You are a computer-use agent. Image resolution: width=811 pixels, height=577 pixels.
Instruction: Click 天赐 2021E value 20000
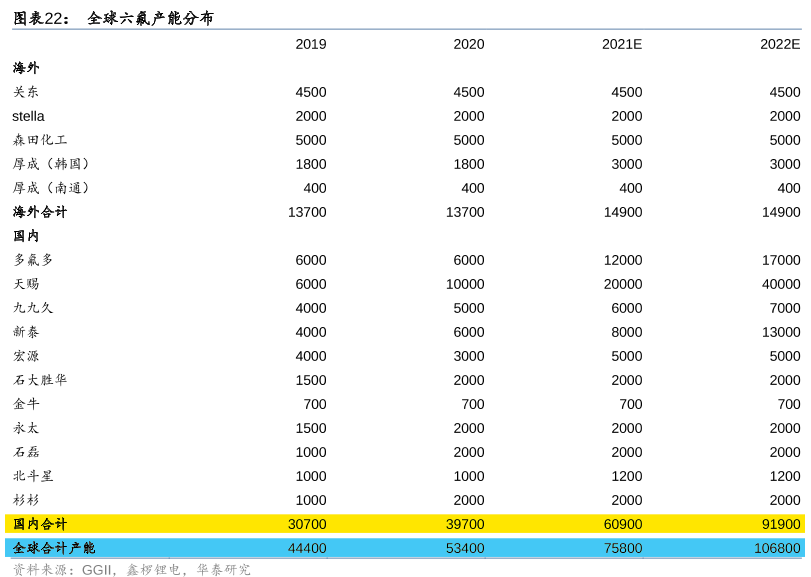[x=623, y=284]
